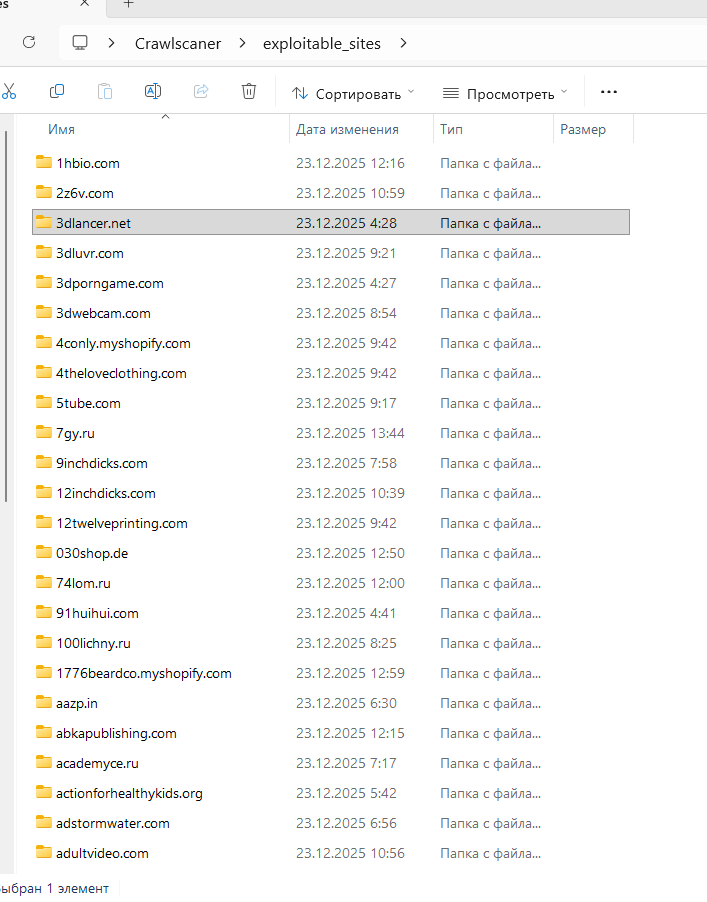The image size is (707, 902).
Task: Sort by Имя column header
Action: tap(62, 129)
